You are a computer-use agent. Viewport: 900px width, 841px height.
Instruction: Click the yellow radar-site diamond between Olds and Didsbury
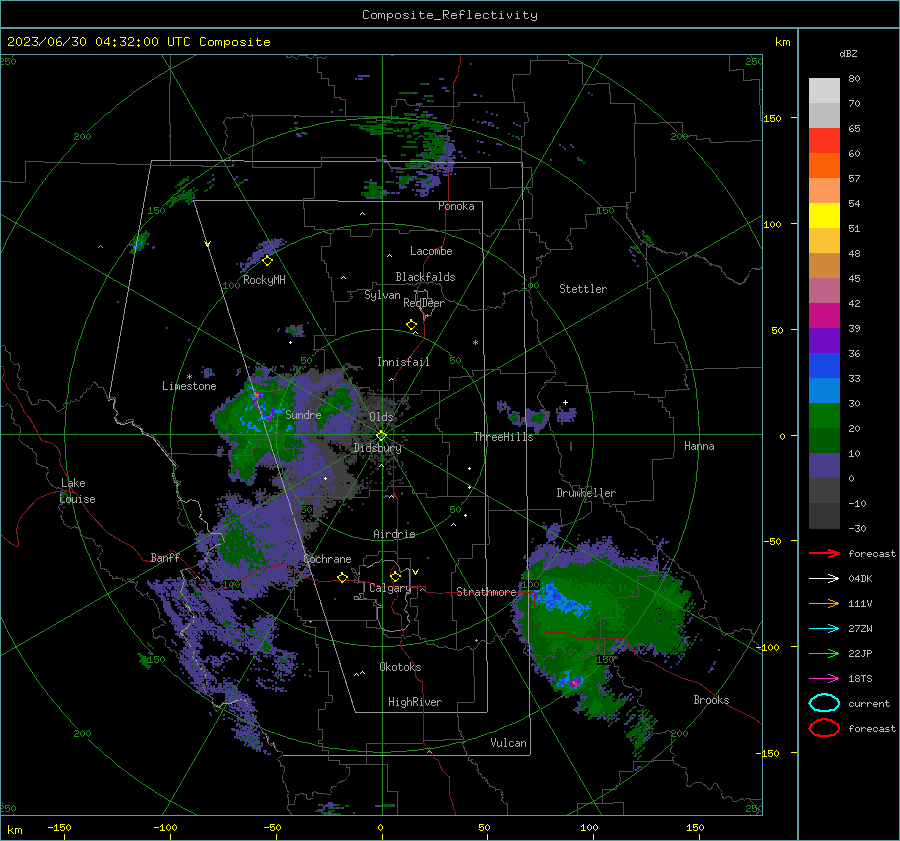(381, 435)
